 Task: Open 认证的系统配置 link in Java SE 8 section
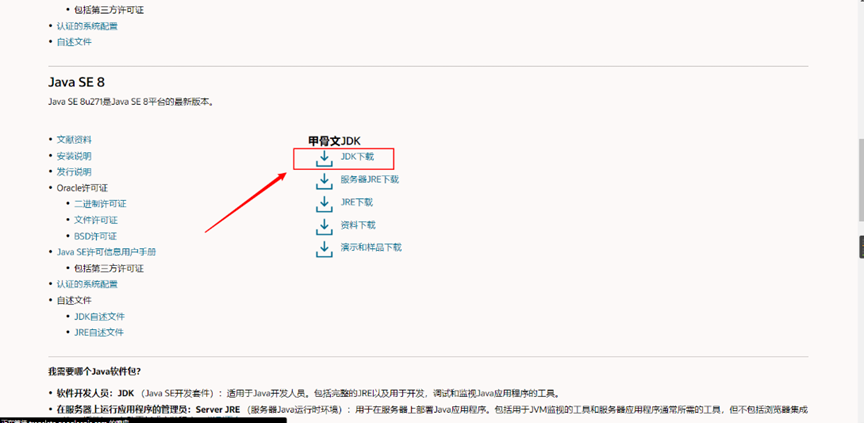click(87, 284)
